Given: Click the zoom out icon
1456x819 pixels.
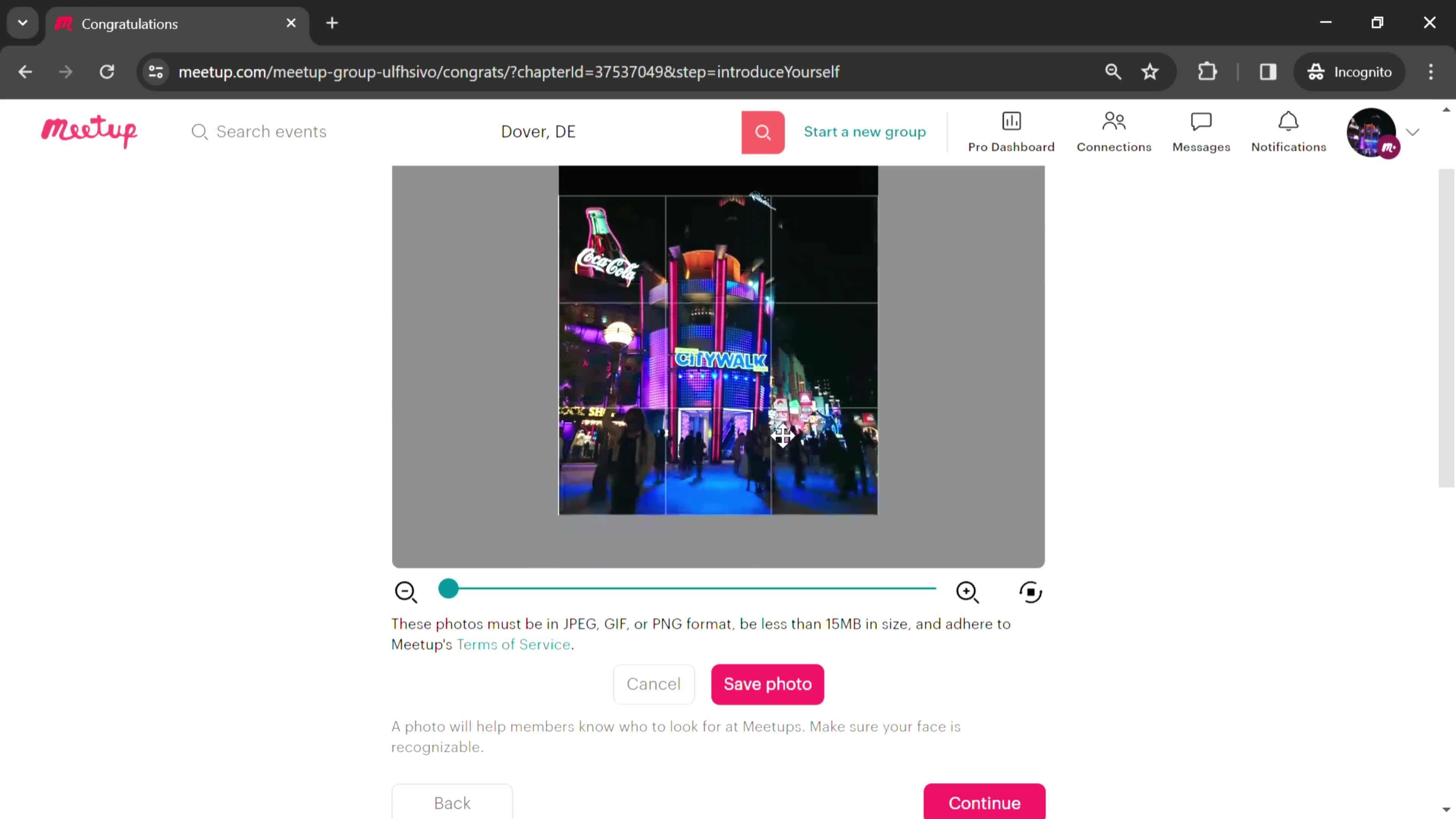Looking at the screenshot, I should pos(407,591).
